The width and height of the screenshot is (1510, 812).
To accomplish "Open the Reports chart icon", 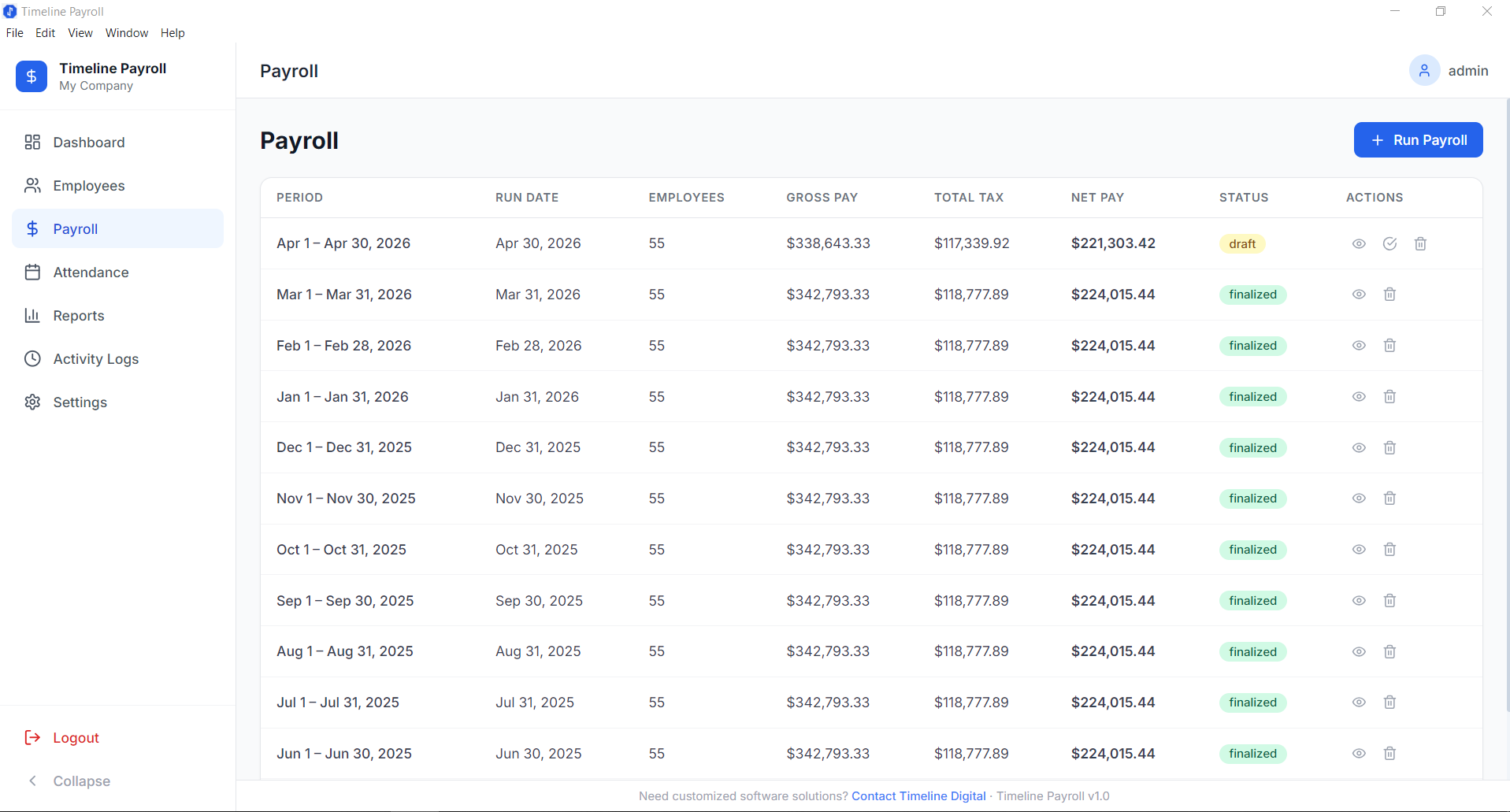I will click(32, 315).
